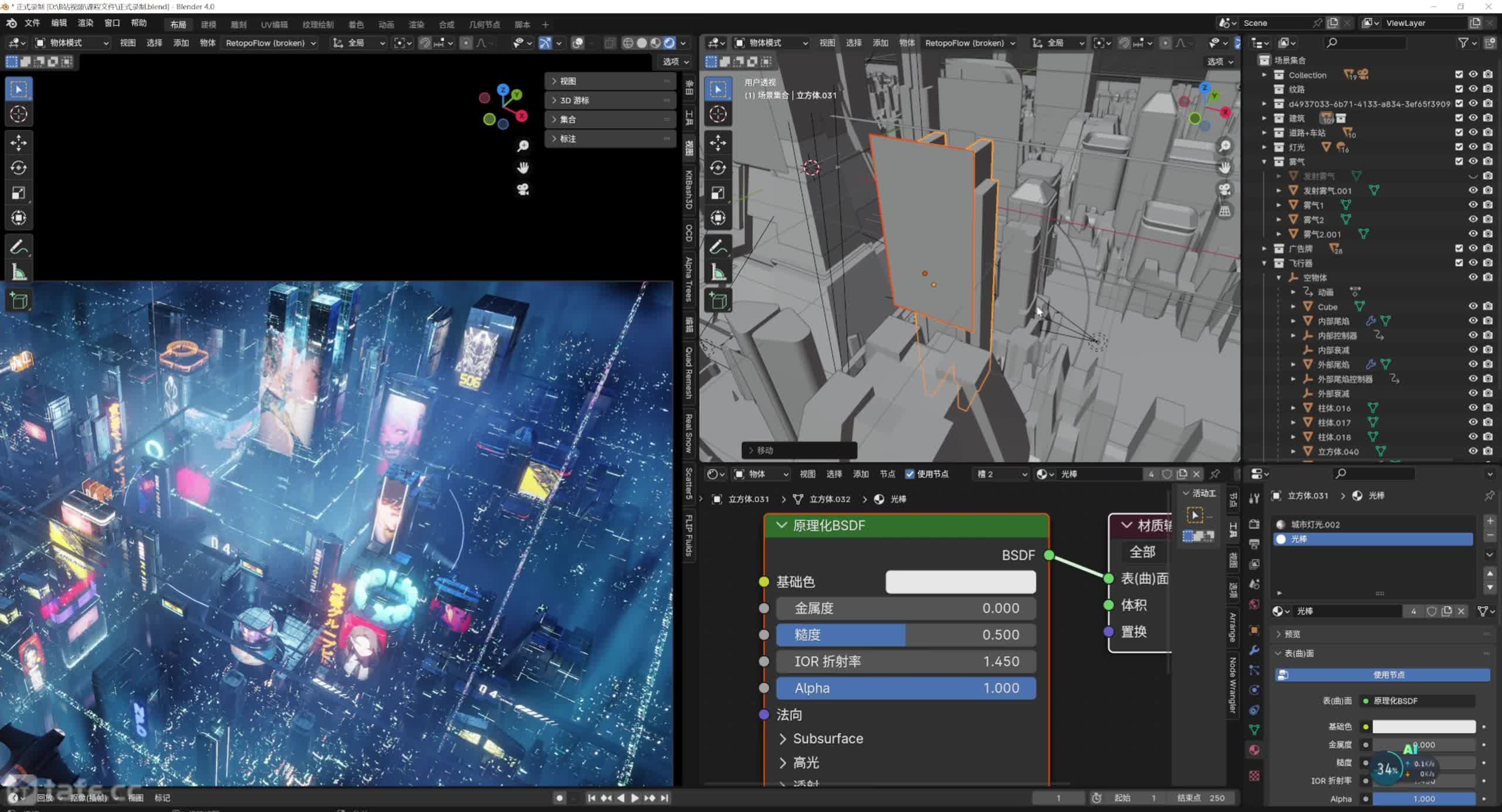Click the Alpha slider in BSDF node

(x=906, y=688)
